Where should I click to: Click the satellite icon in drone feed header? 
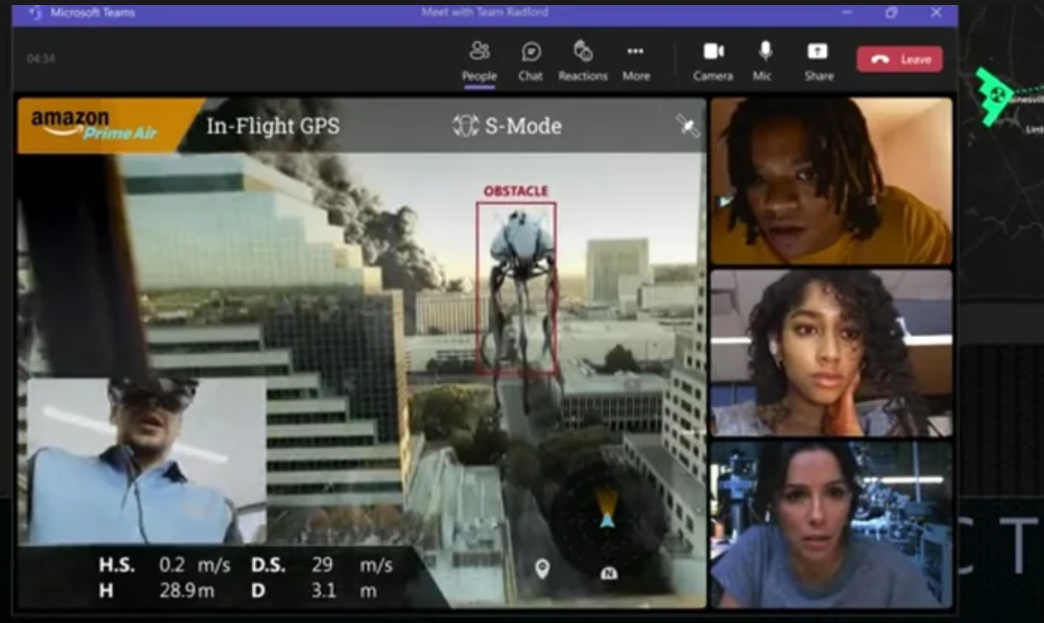point(687,125)
